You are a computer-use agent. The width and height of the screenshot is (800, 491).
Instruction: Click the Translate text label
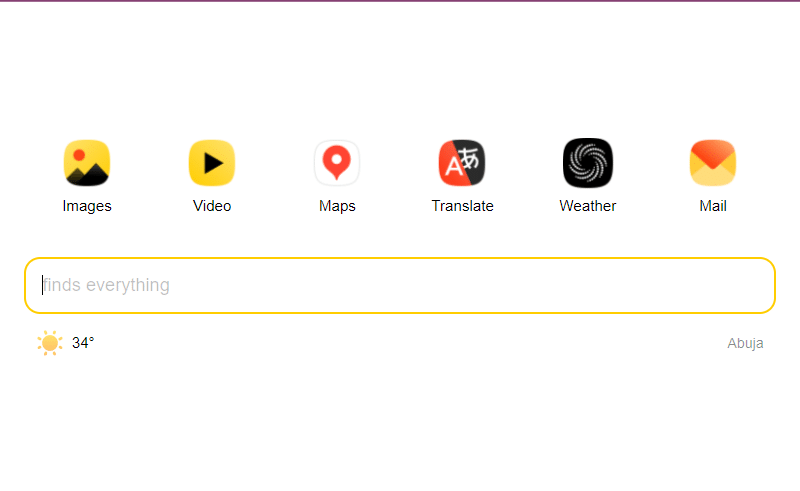pos(462,206)
